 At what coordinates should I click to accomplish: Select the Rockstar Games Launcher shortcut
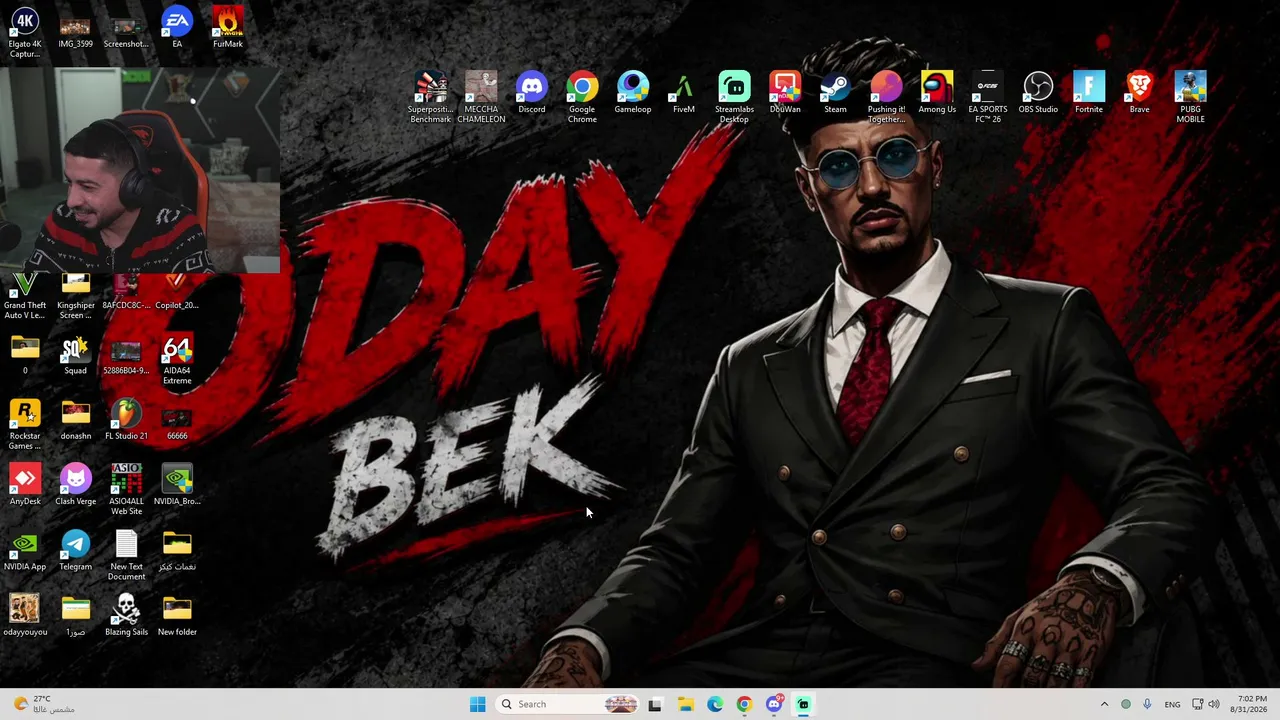point(25,424)
